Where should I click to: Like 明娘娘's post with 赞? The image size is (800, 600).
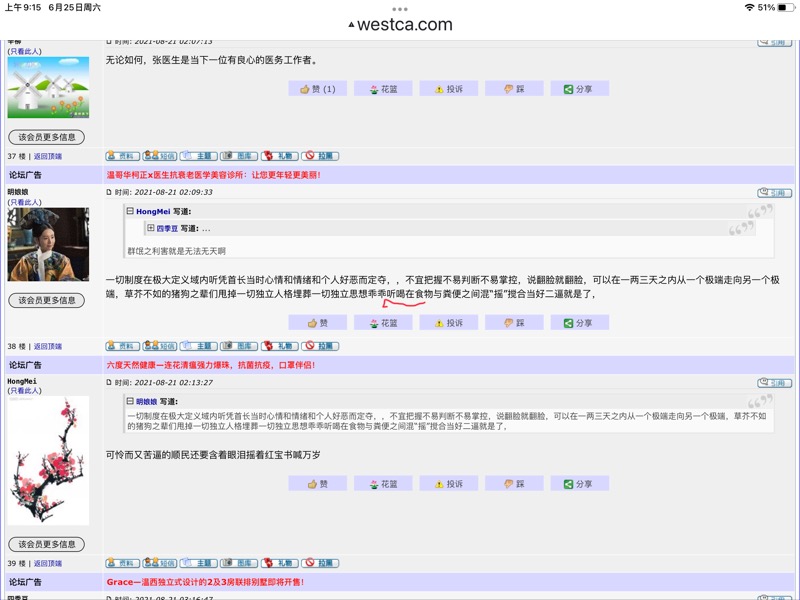point(317,323)
